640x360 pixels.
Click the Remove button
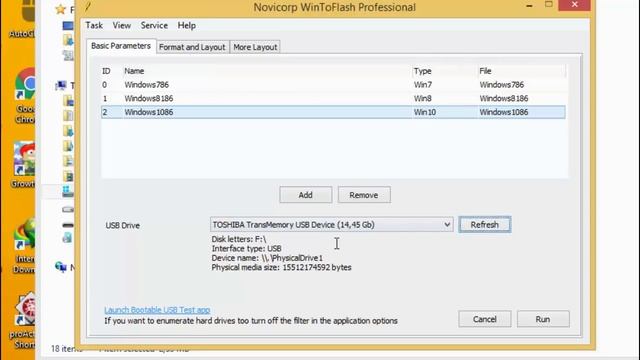[364, 195]
